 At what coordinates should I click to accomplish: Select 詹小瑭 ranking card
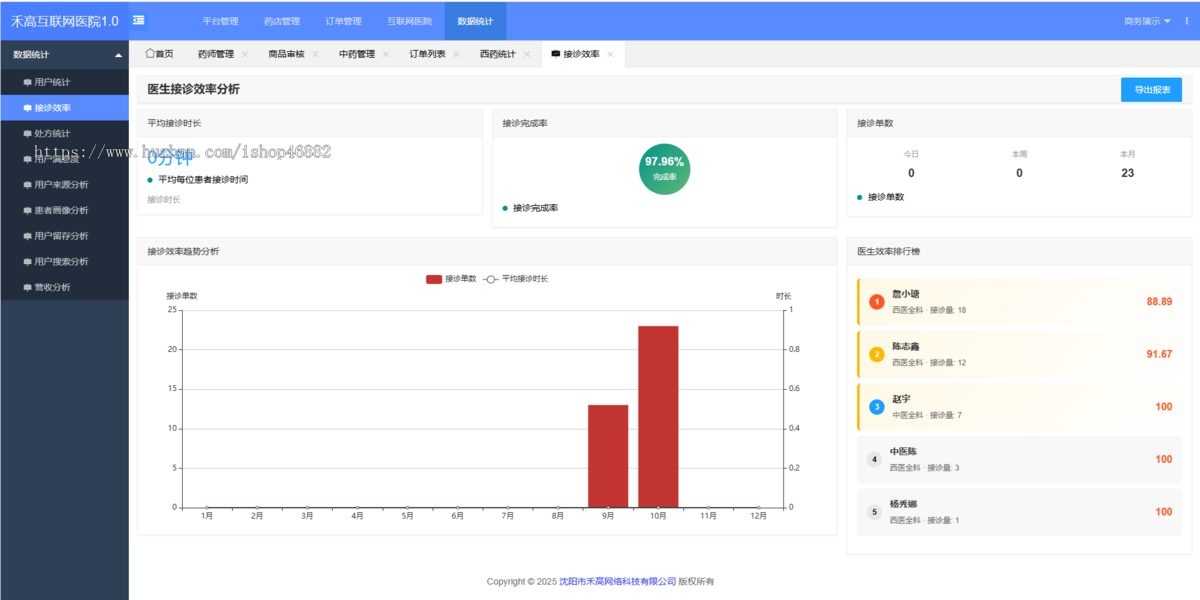[x=1019, y=301]
